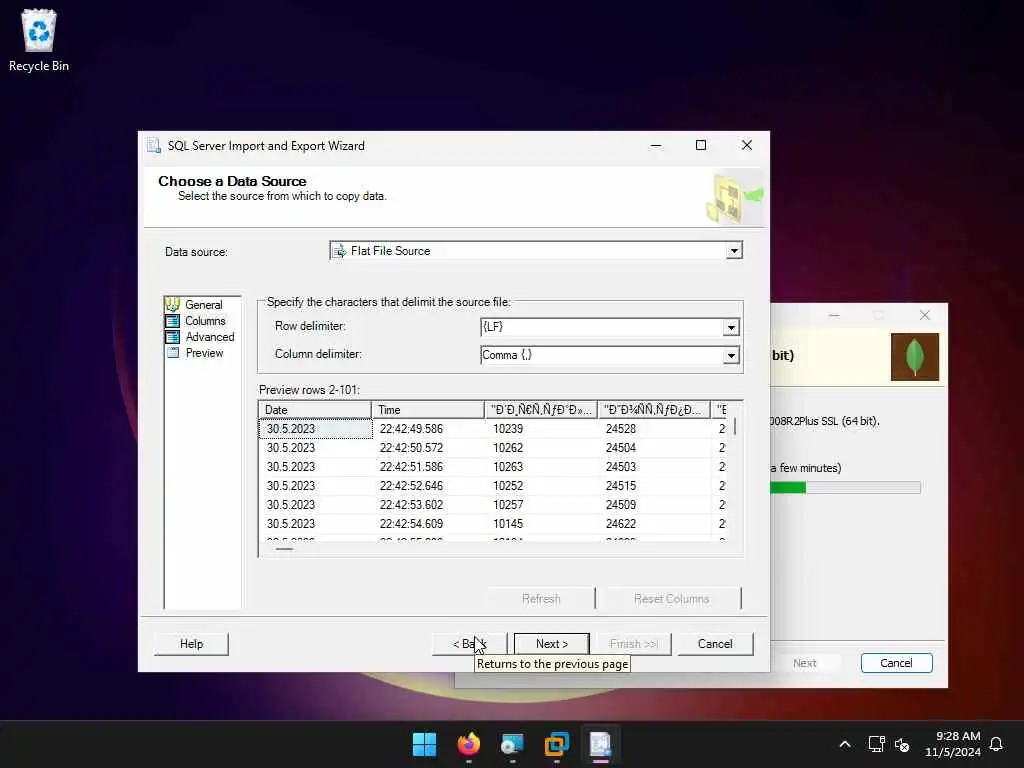Viewport: 1024px width, 768px height.
Task: Open the notification bell icon
Action: click(996, 744)
